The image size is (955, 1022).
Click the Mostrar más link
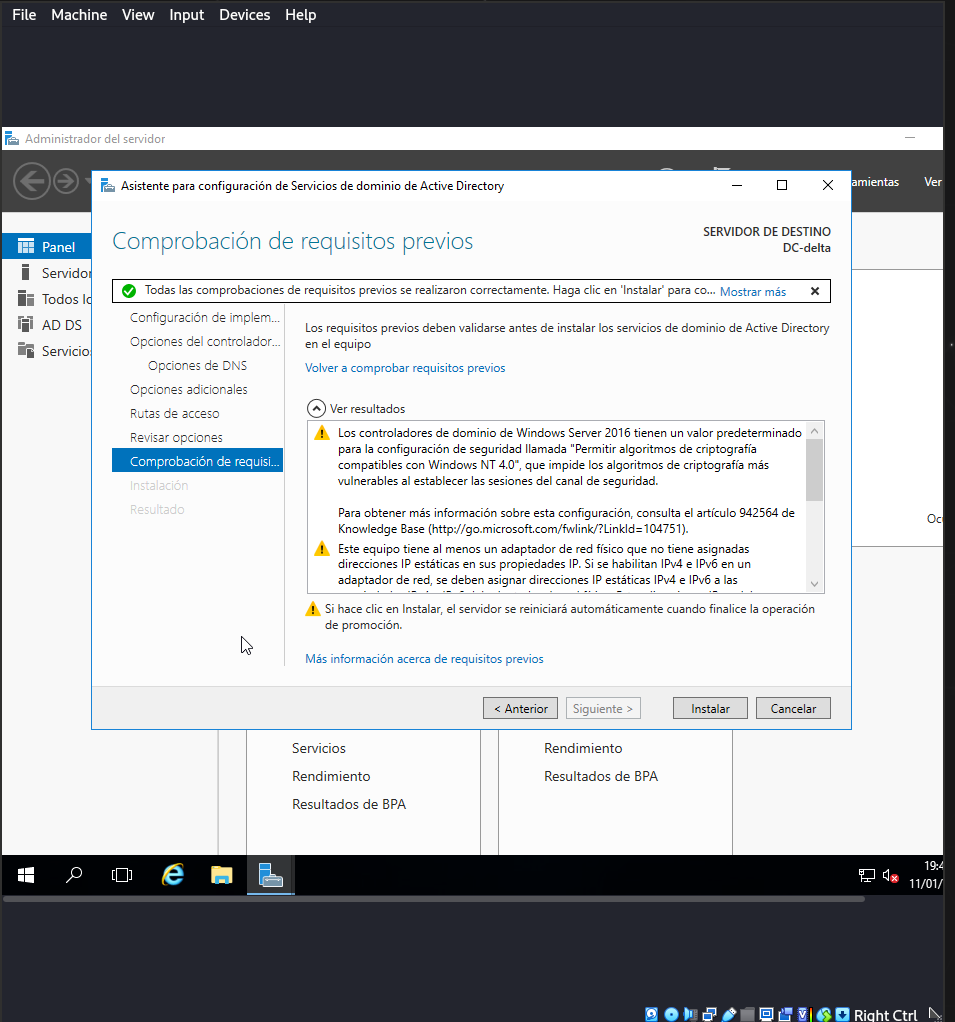click(753, 291)
